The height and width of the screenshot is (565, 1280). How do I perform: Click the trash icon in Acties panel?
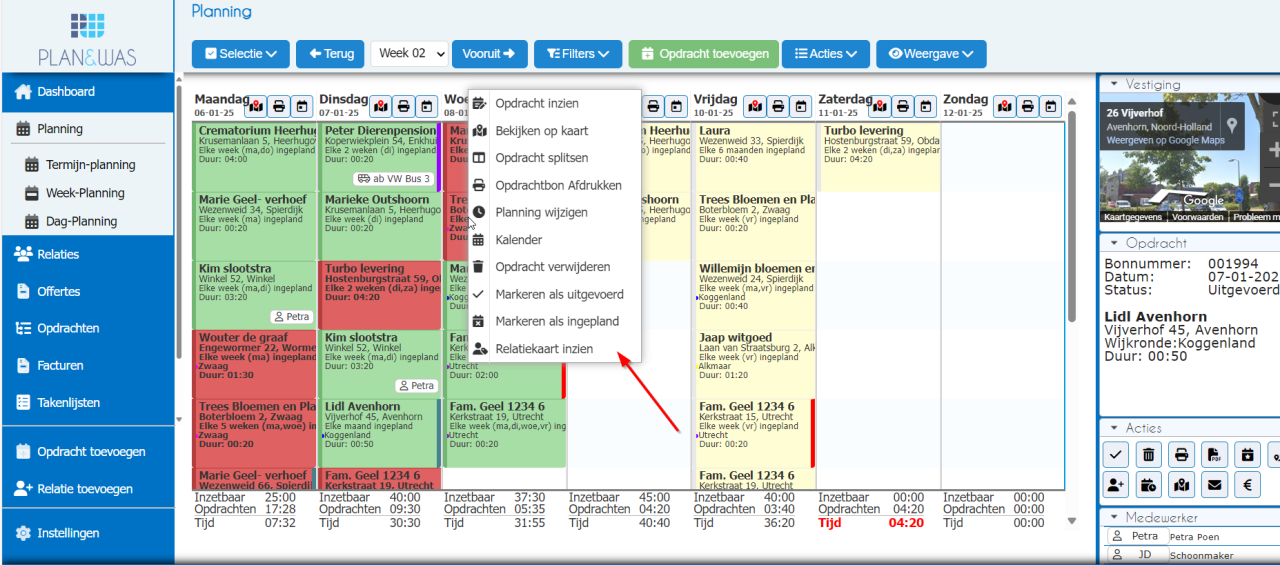pyautogui.click(x=1149, y=455)
